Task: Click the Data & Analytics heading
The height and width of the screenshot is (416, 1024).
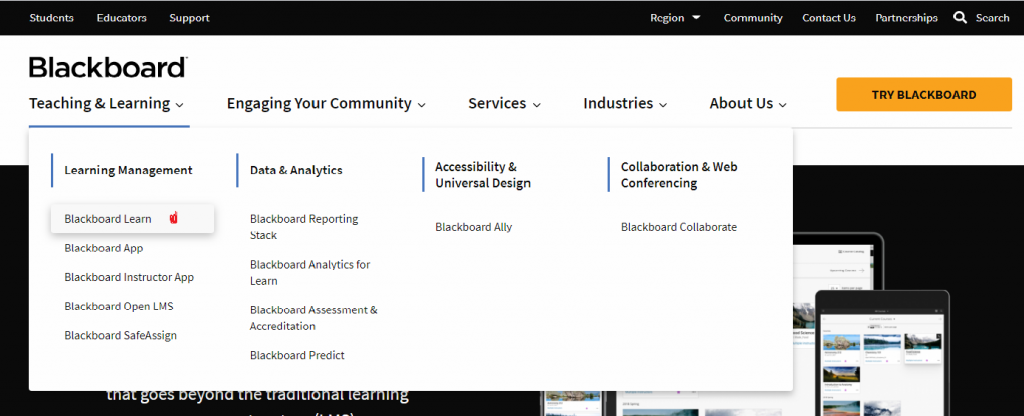Action: click(296, 170)
